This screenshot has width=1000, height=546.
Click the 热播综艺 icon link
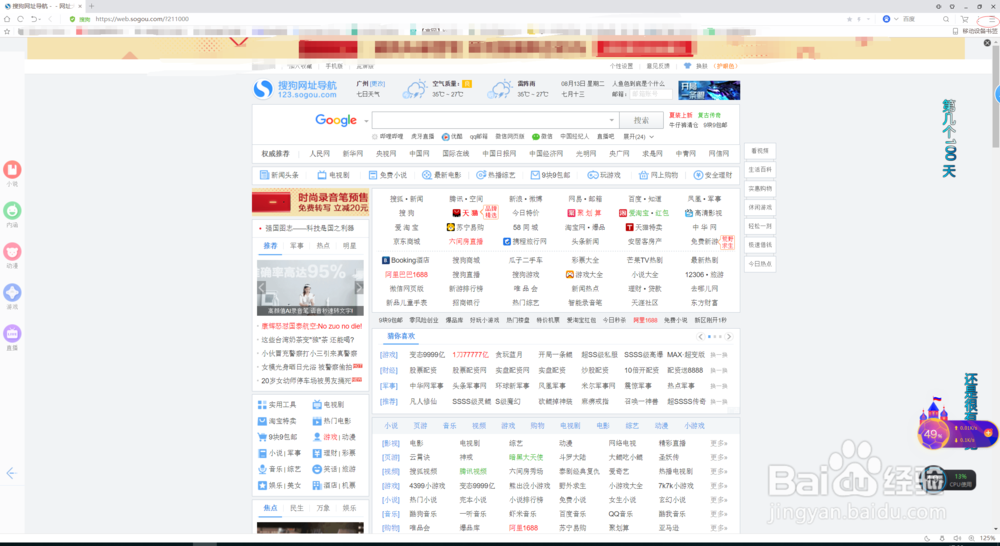tap(481, 175)
